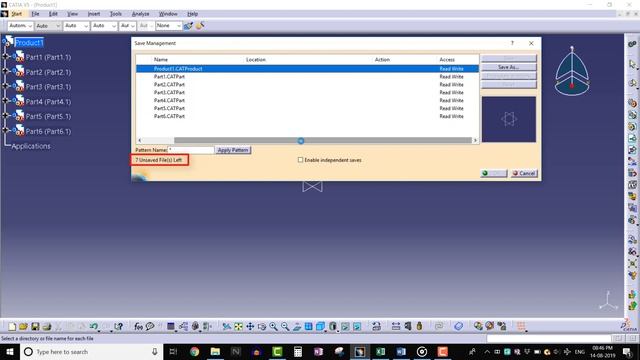Select Applications node in the tree
This screenshot has width=640, height=360.
31,146
